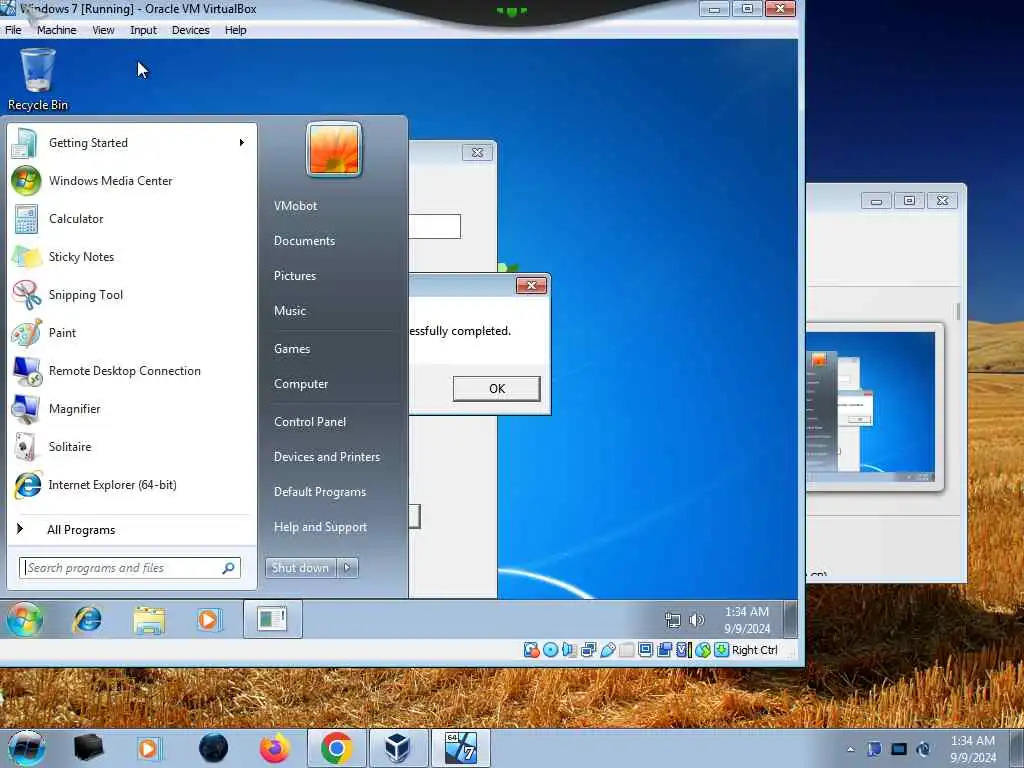Image resolution: width=1024 pixels, height=768 pixels.
Task: Click the user account picture in Start menu
Action: click(334, 150)
